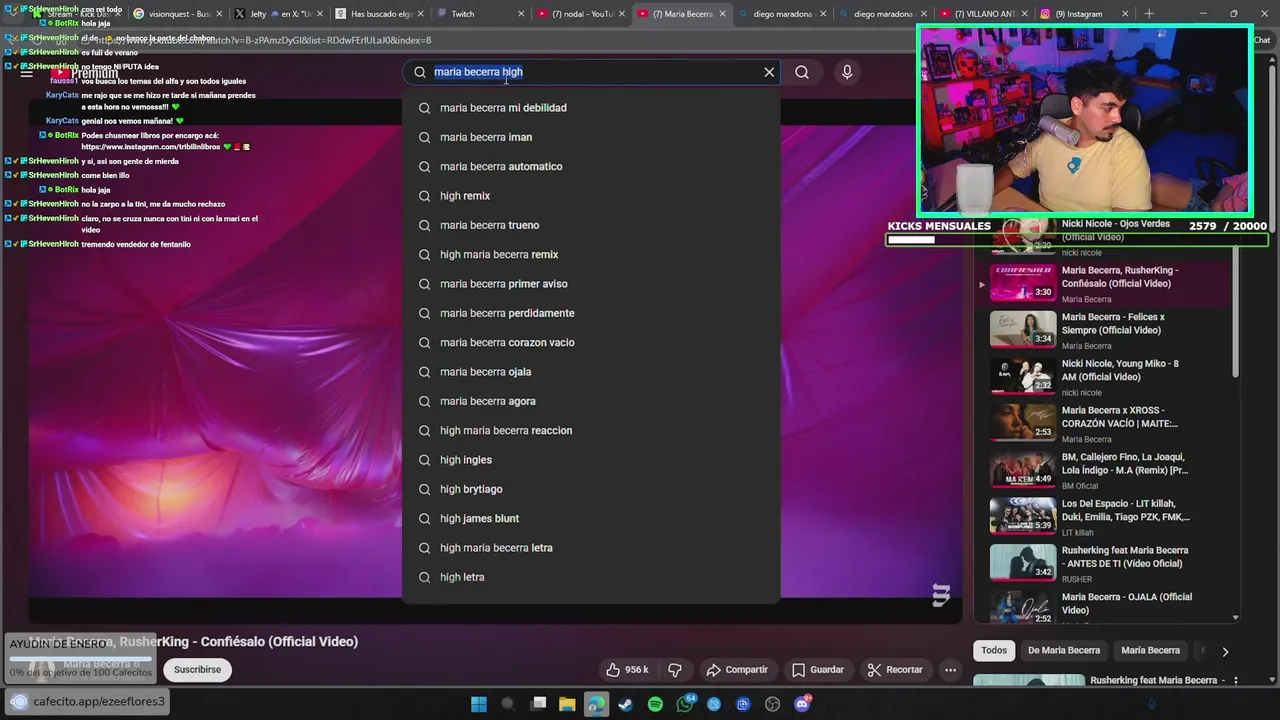Screen dimensions: 1280x720
Task: Open Instagram link in BotRix chat message
Action: 151,147
